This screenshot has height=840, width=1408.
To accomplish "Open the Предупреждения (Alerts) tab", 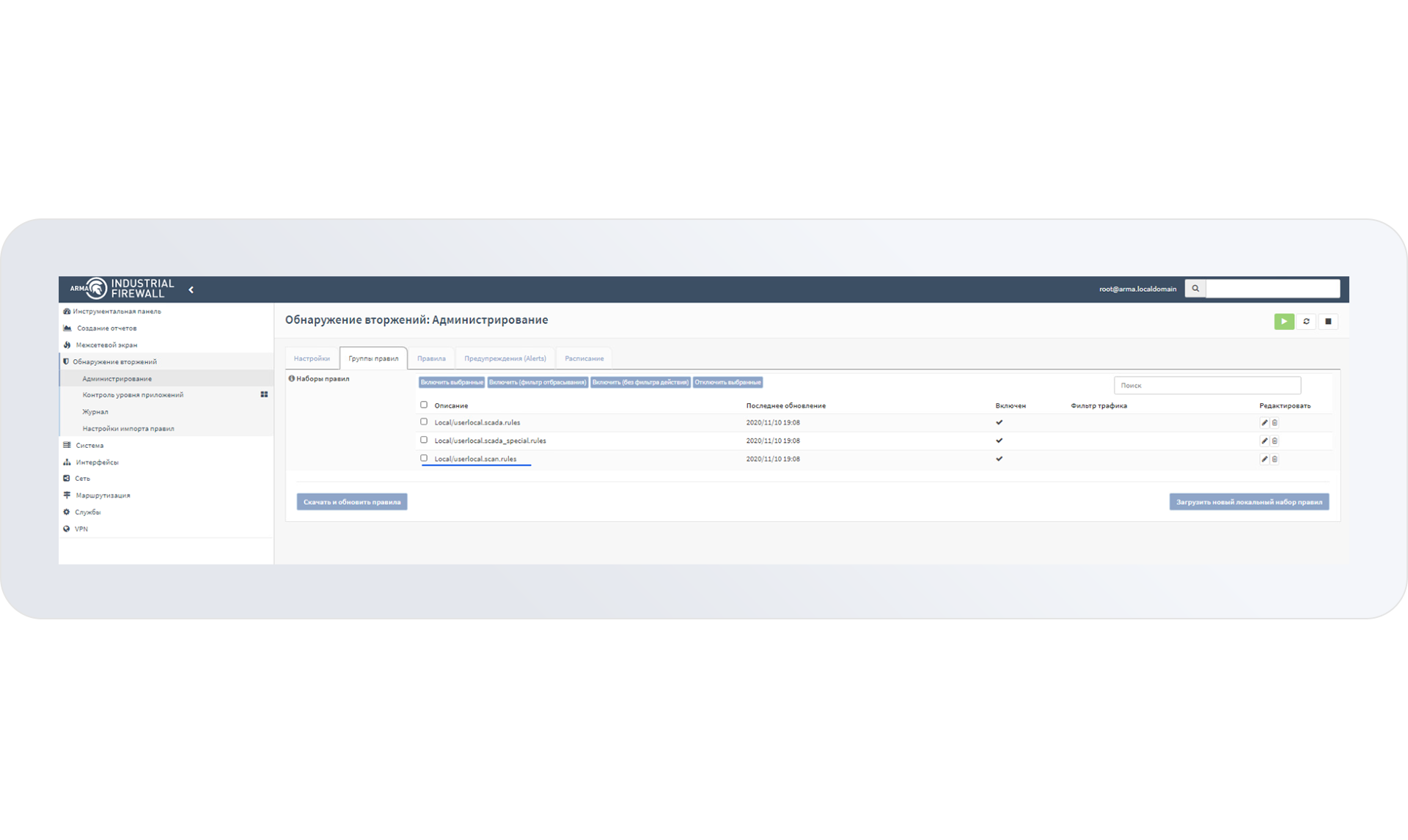I will [x=505, y=358].
